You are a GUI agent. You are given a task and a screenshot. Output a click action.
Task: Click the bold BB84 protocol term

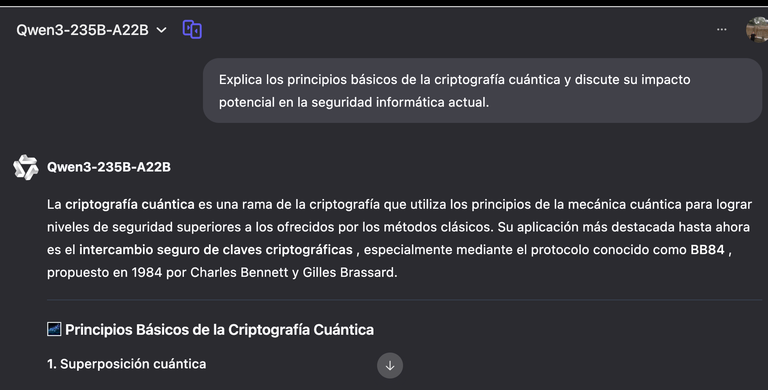tap(707, 249)
